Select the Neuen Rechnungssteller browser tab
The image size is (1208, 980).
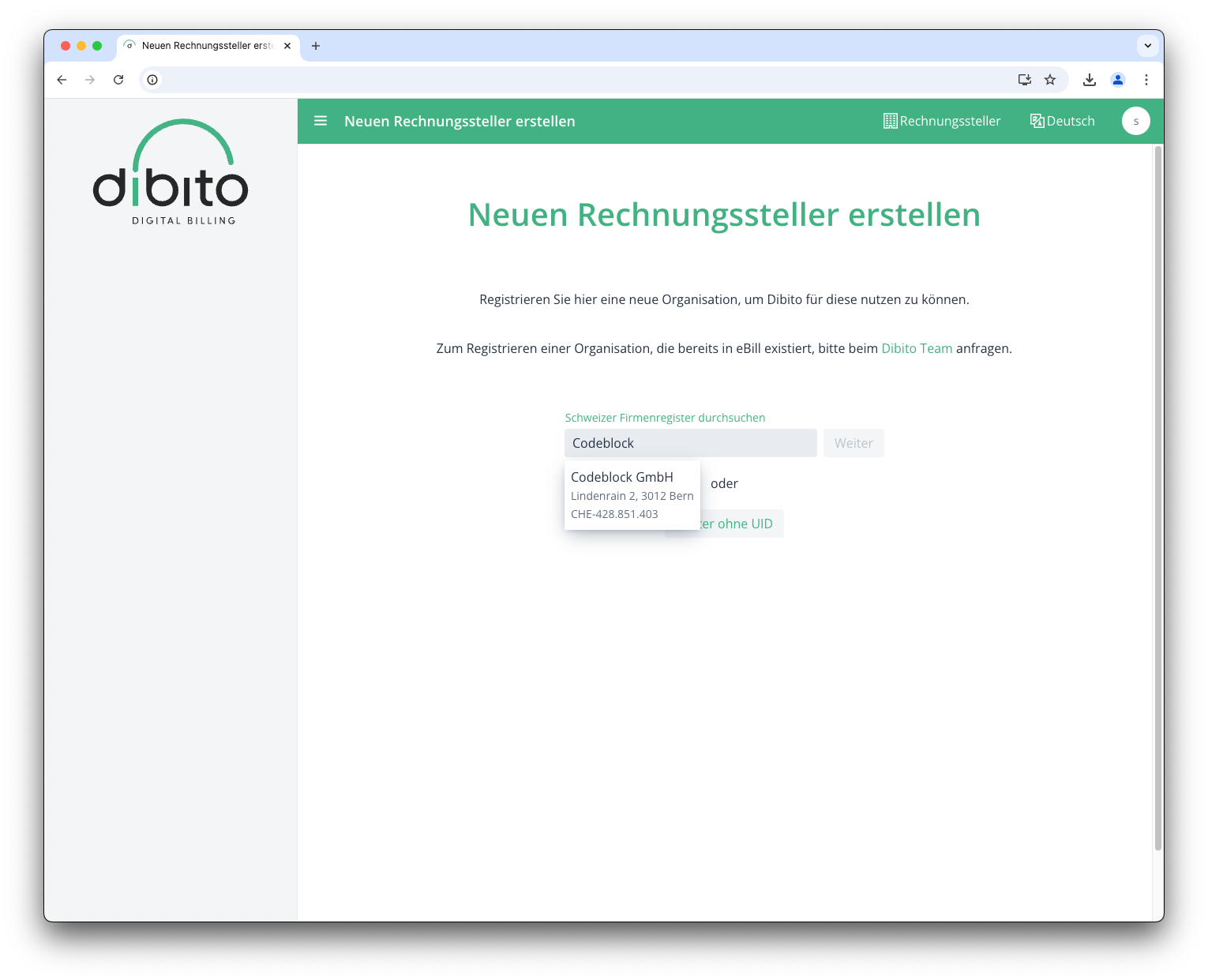point(207,46)
